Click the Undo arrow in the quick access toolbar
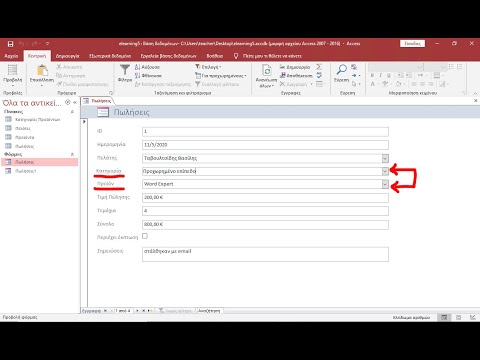The width and height of the screenshot is (480, 360). (22, 44)
